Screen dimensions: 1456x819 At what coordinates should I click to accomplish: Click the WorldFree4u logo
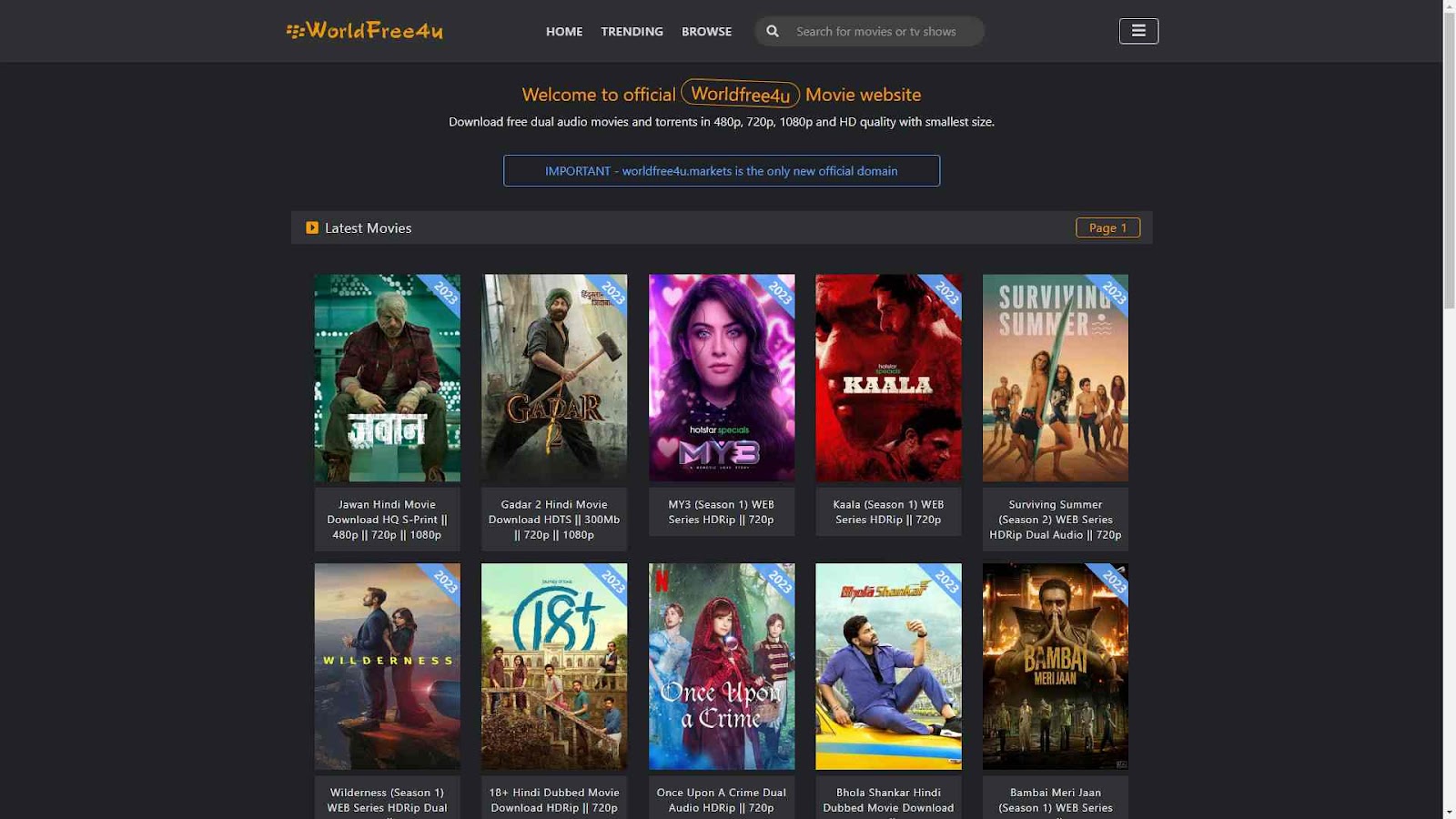[365, 31]
